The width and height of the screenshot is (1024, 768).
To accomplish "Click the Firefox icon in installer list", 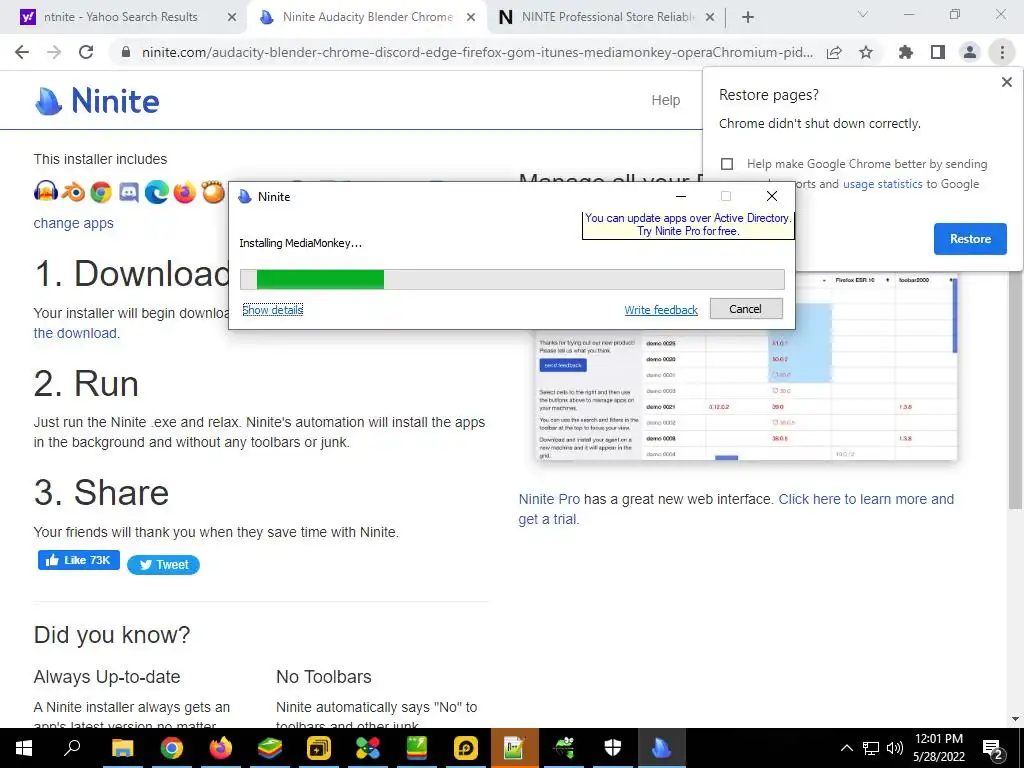I will pyautogui.click(x=185, y=192).
